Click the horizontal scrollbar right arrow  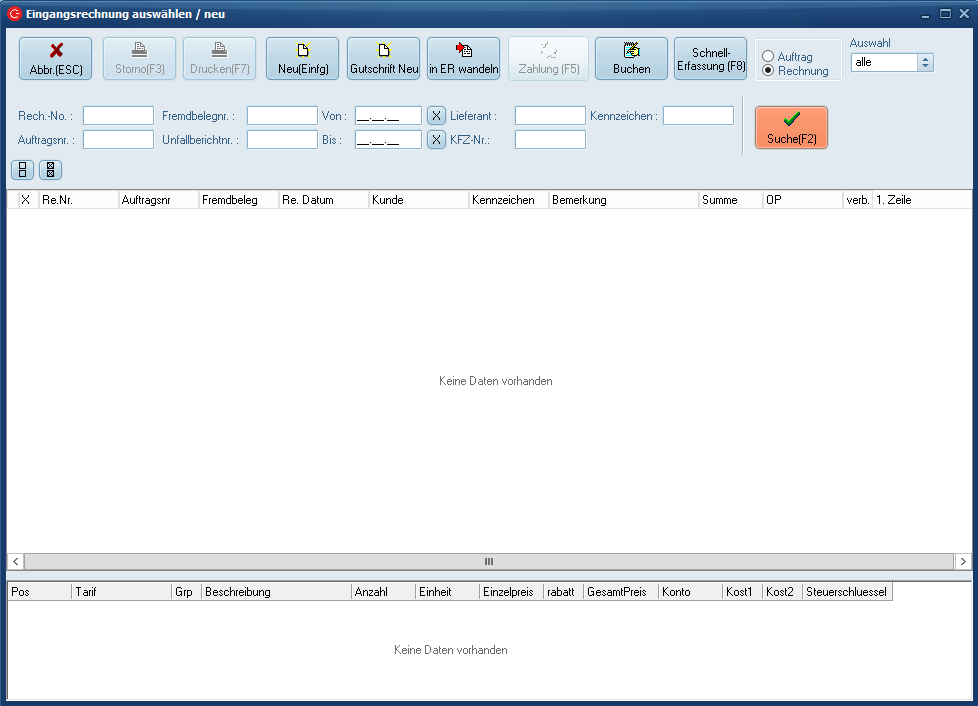(x=962, y=562)
